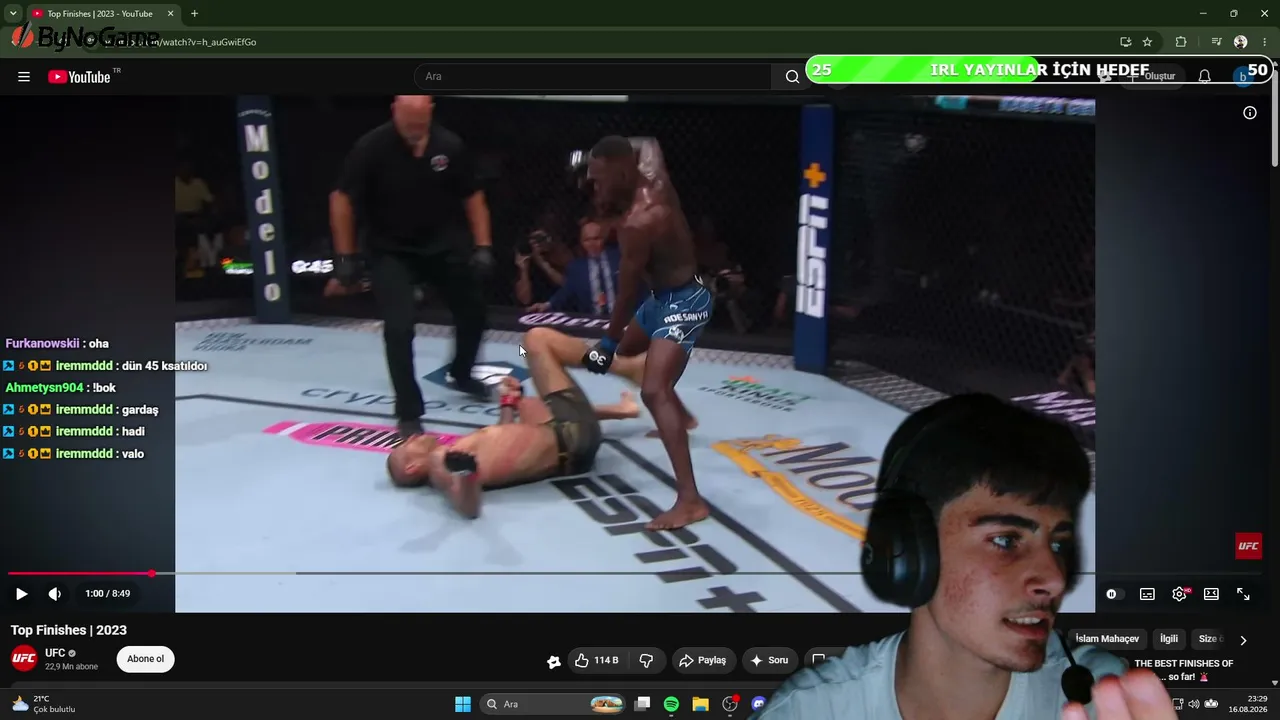The image size is (1280, 720).
Task: Open Task View on the taskbar
Action: 643,704
